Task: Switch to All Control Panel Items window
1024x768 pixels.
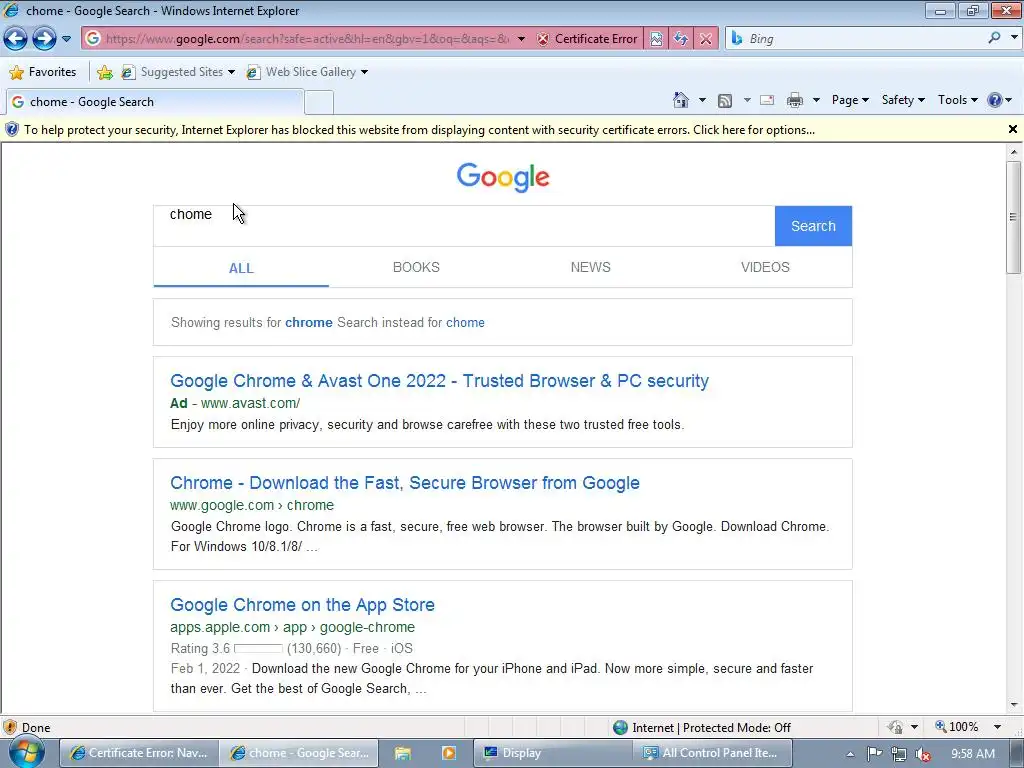Action: click(x=712, y=753)
